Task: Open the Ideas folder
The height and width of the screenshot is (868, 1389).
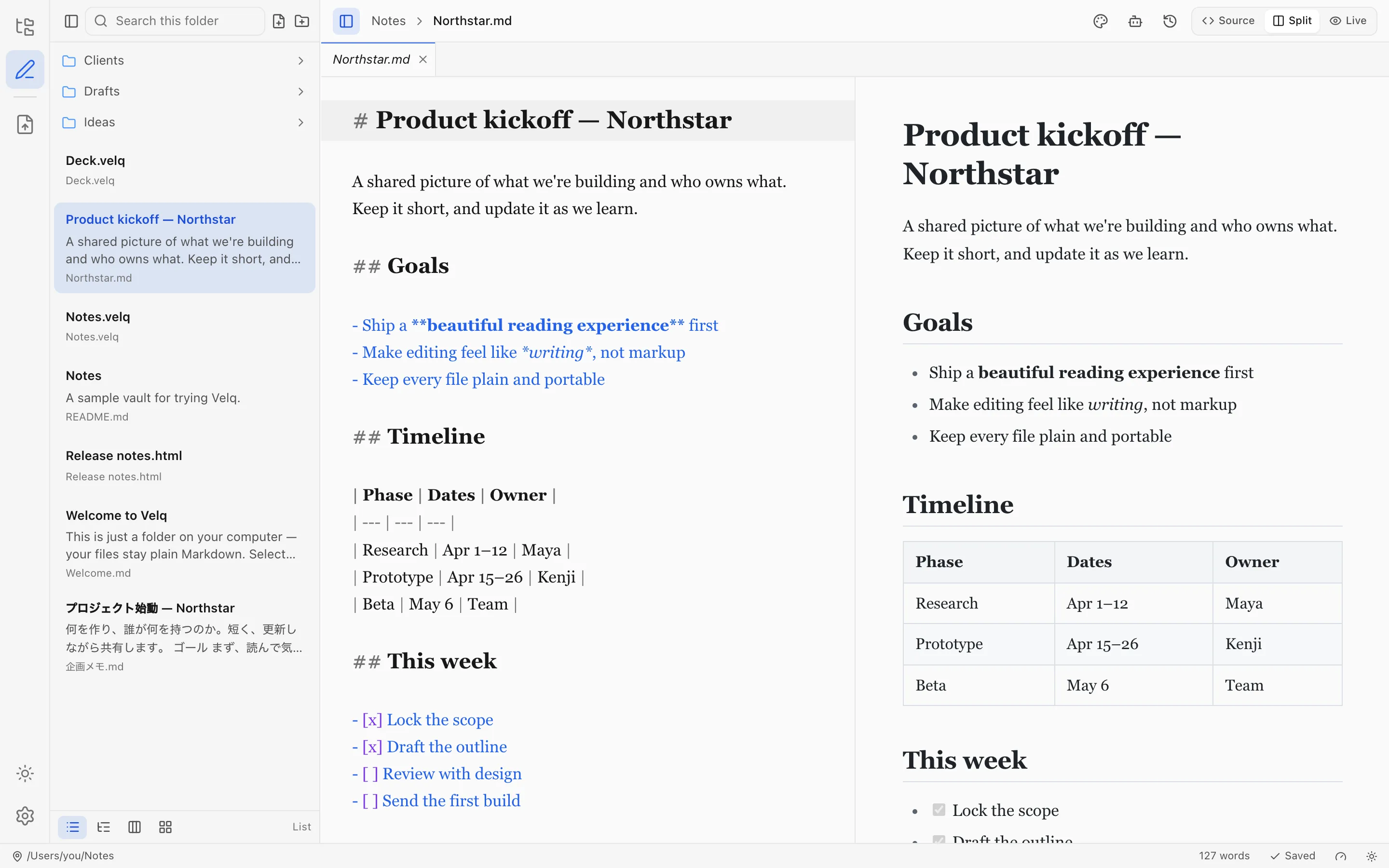Action: [x=185, y=122]
